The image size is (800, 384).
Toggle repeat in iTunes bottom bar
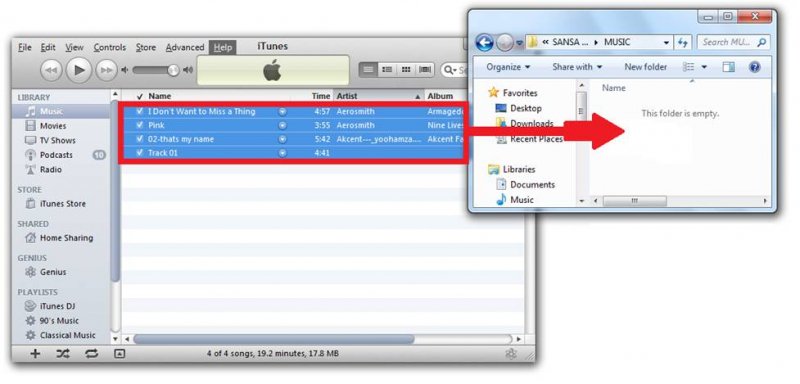[91, 353]
